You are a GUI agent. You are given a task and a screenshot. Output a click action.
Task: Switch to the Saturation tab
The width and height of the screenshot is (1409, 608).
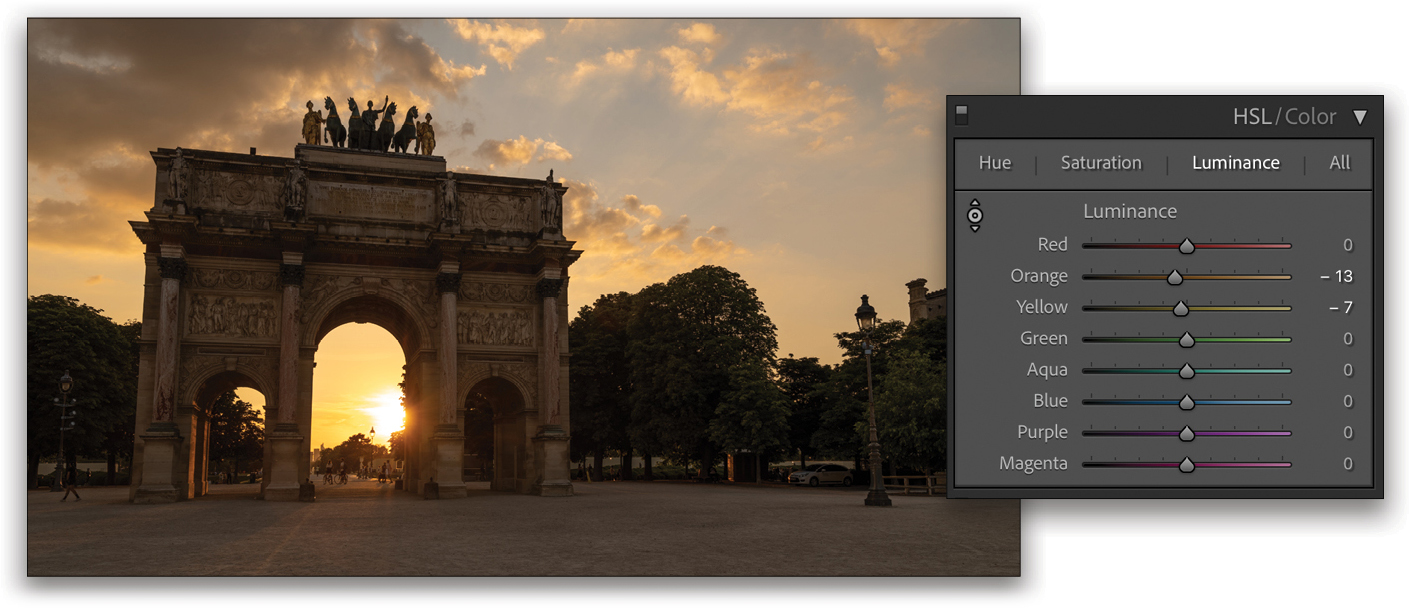tap(1100, 162)
